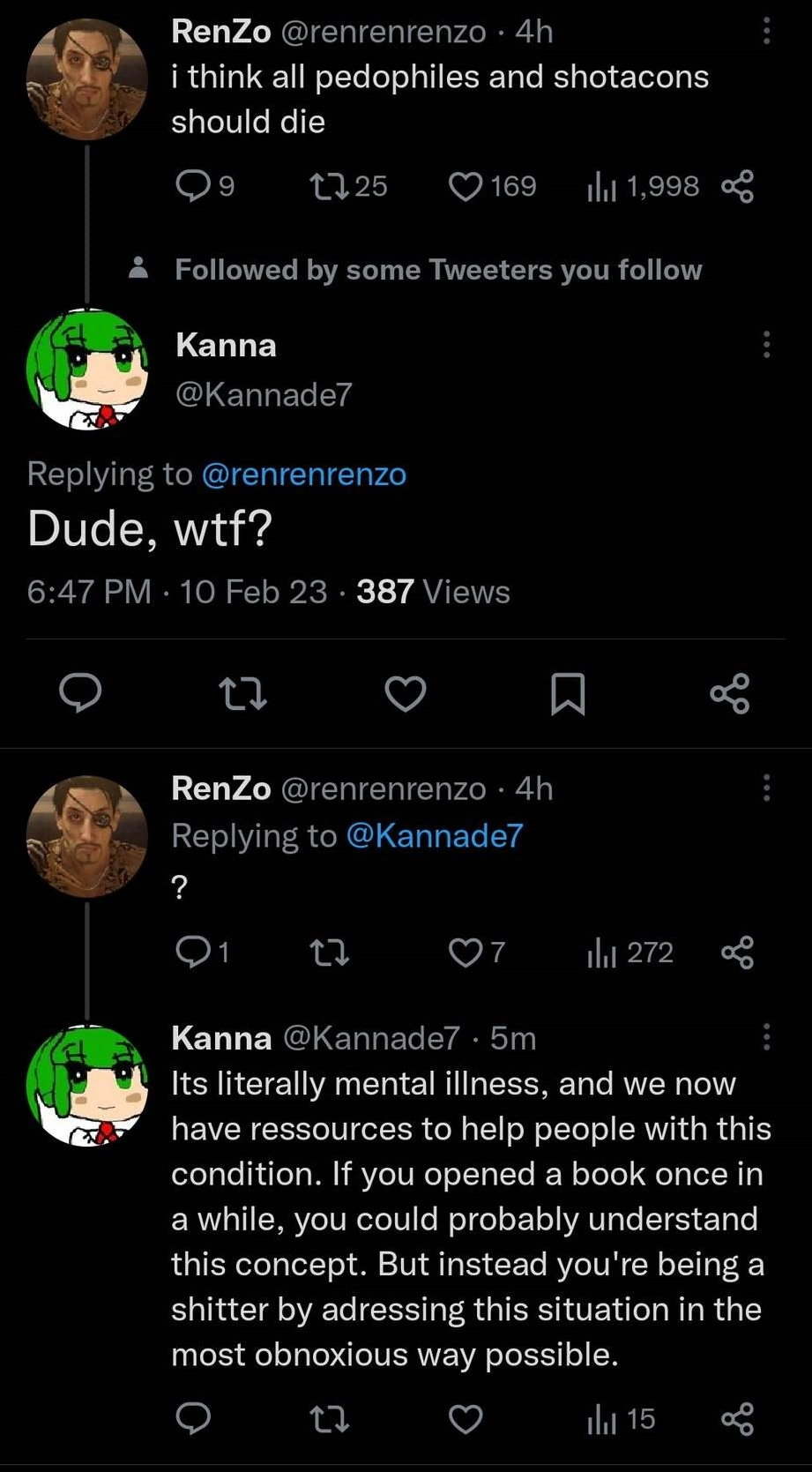Reply to RenZo's top tweet
The width and height of the screenshot is (812, 1472).
tap(193, 186)
